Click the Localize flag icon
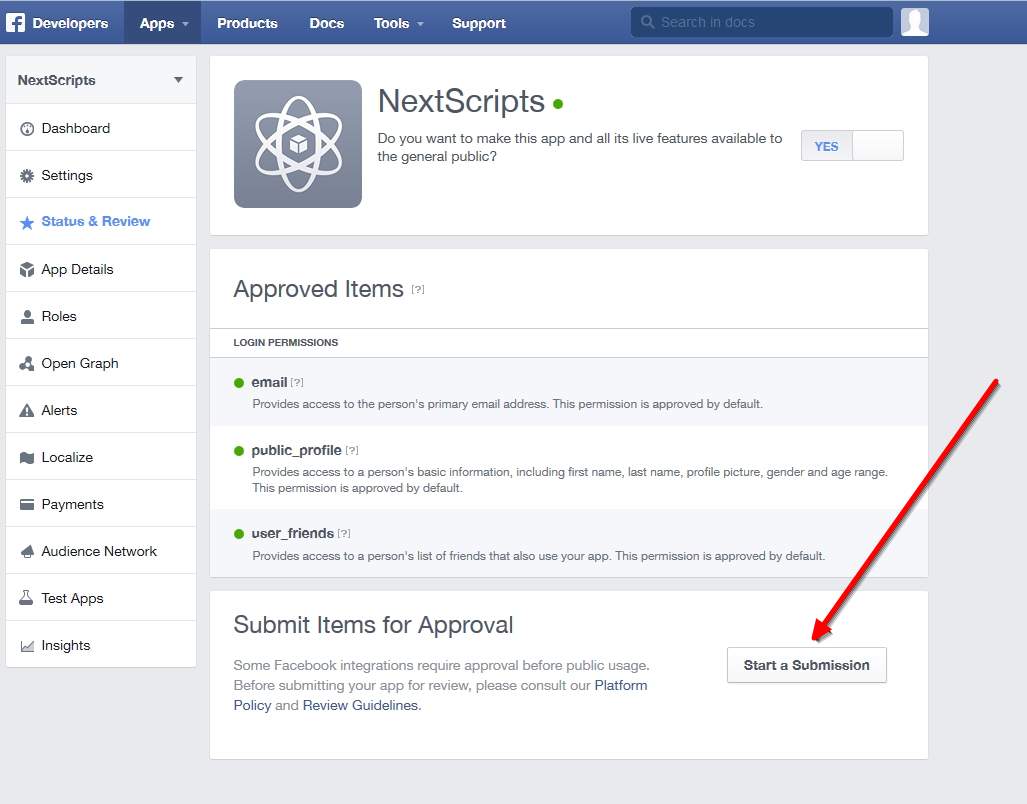The width and height of the screenshot is (1027, 804). [x=27, y=458]
